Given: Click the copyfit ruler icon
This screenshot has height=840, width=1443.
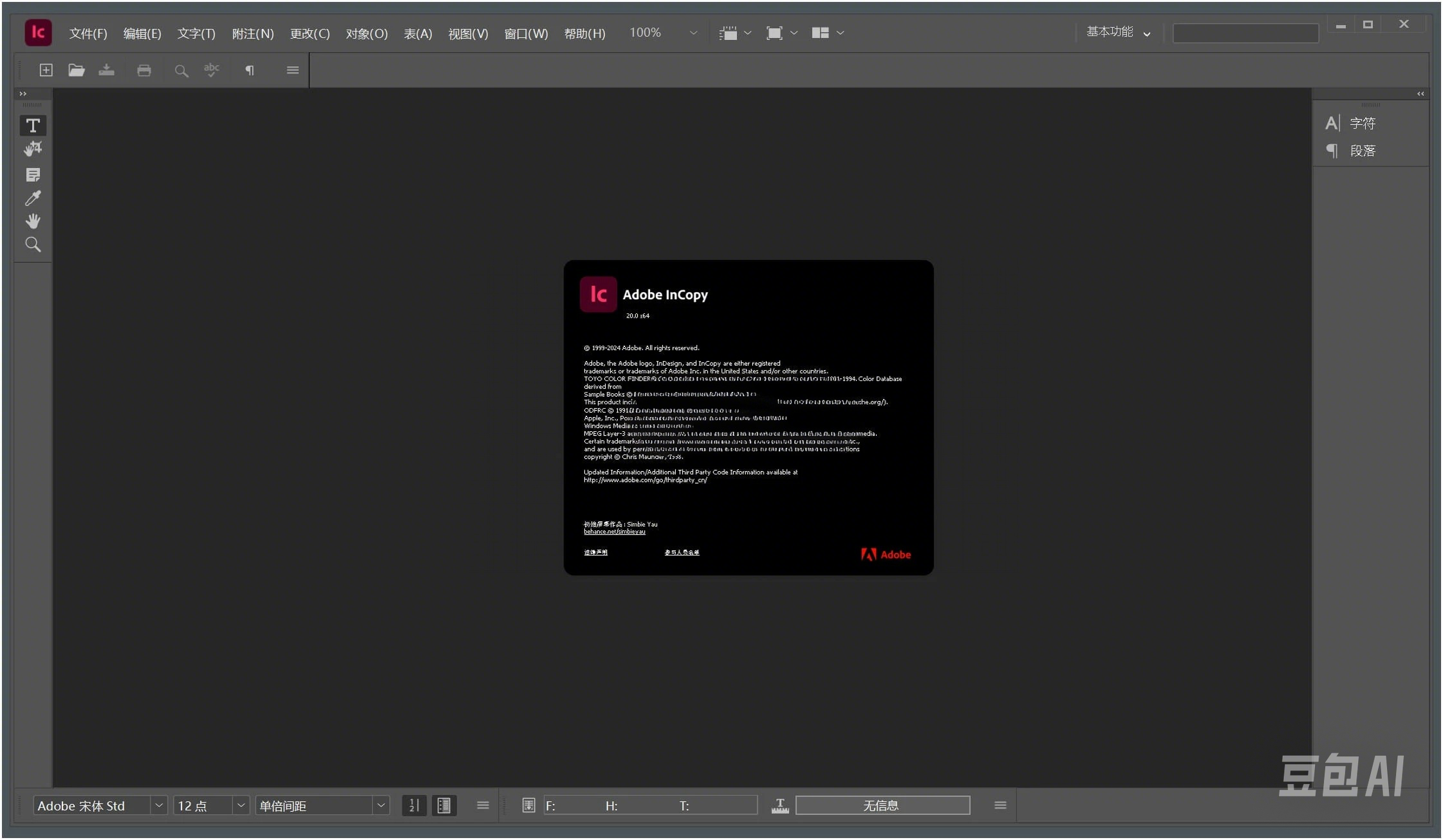Looking at the screenshot, I should (780, 805).
